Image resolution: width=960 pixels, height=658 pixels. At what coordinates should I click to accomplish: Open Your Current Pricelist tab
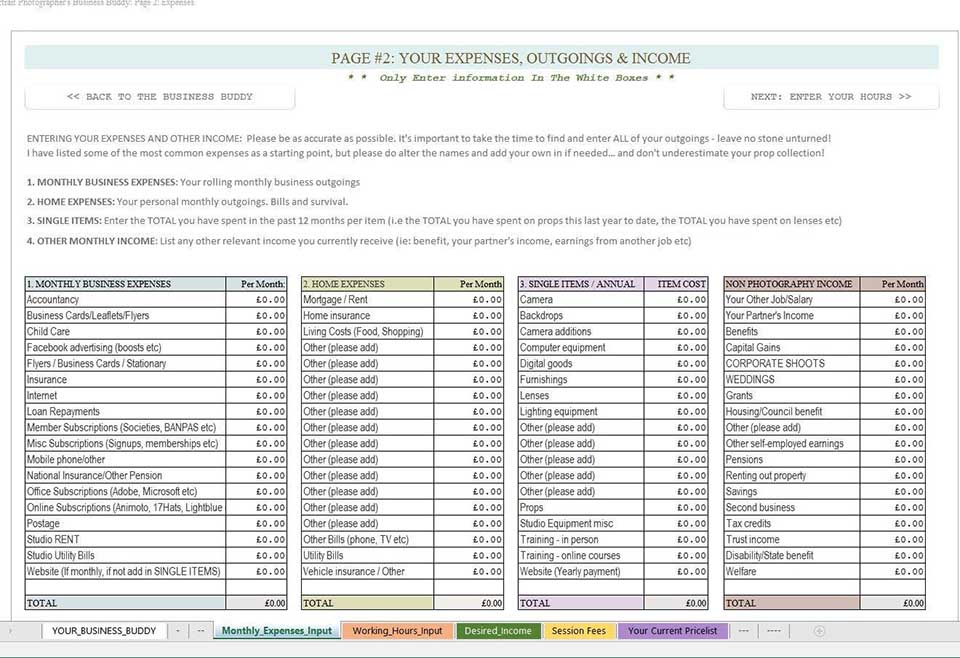[x=672, y=630]
